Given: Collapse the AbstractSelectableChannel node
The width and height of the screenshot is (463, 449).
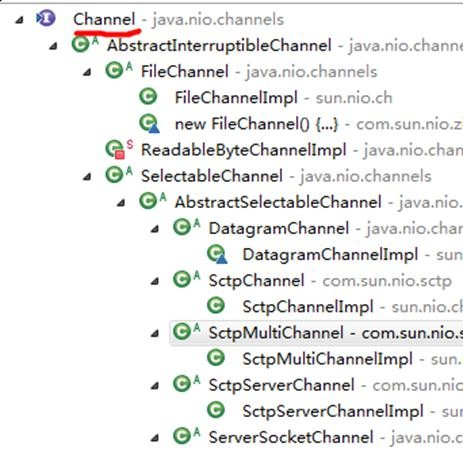Looking at the screenshot, I should click(121, 203).
